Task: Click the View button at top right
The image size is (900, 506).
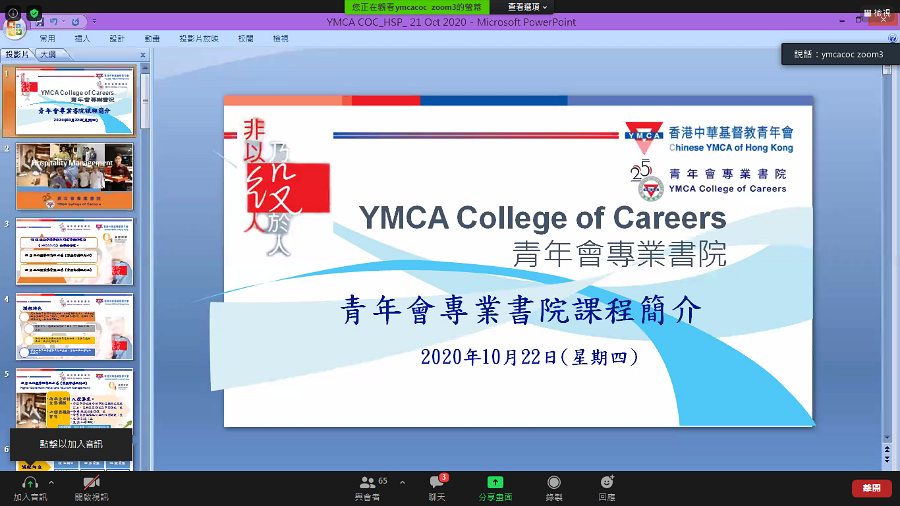Action: tap(875, 13)
